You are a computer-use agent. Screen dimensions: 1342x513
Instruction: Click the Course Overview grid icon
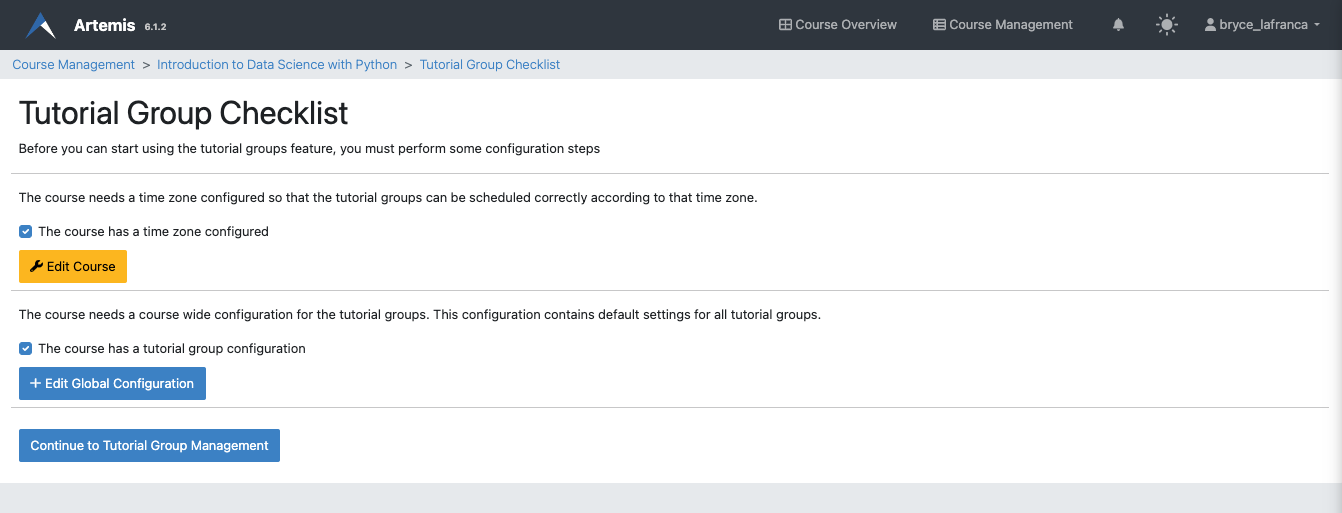pos(785,25)
